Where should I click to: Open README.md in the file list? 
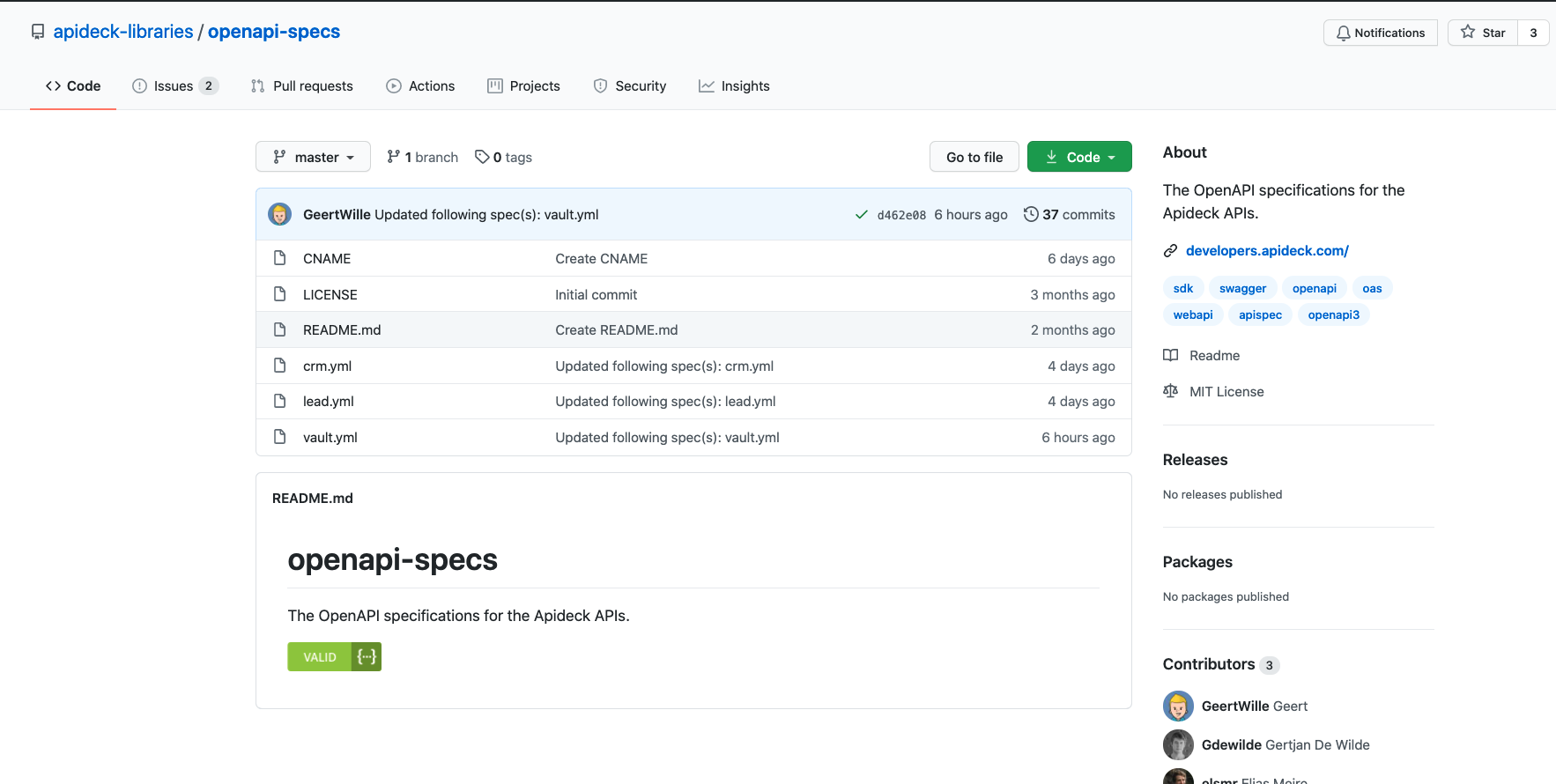tap(342, 329)
